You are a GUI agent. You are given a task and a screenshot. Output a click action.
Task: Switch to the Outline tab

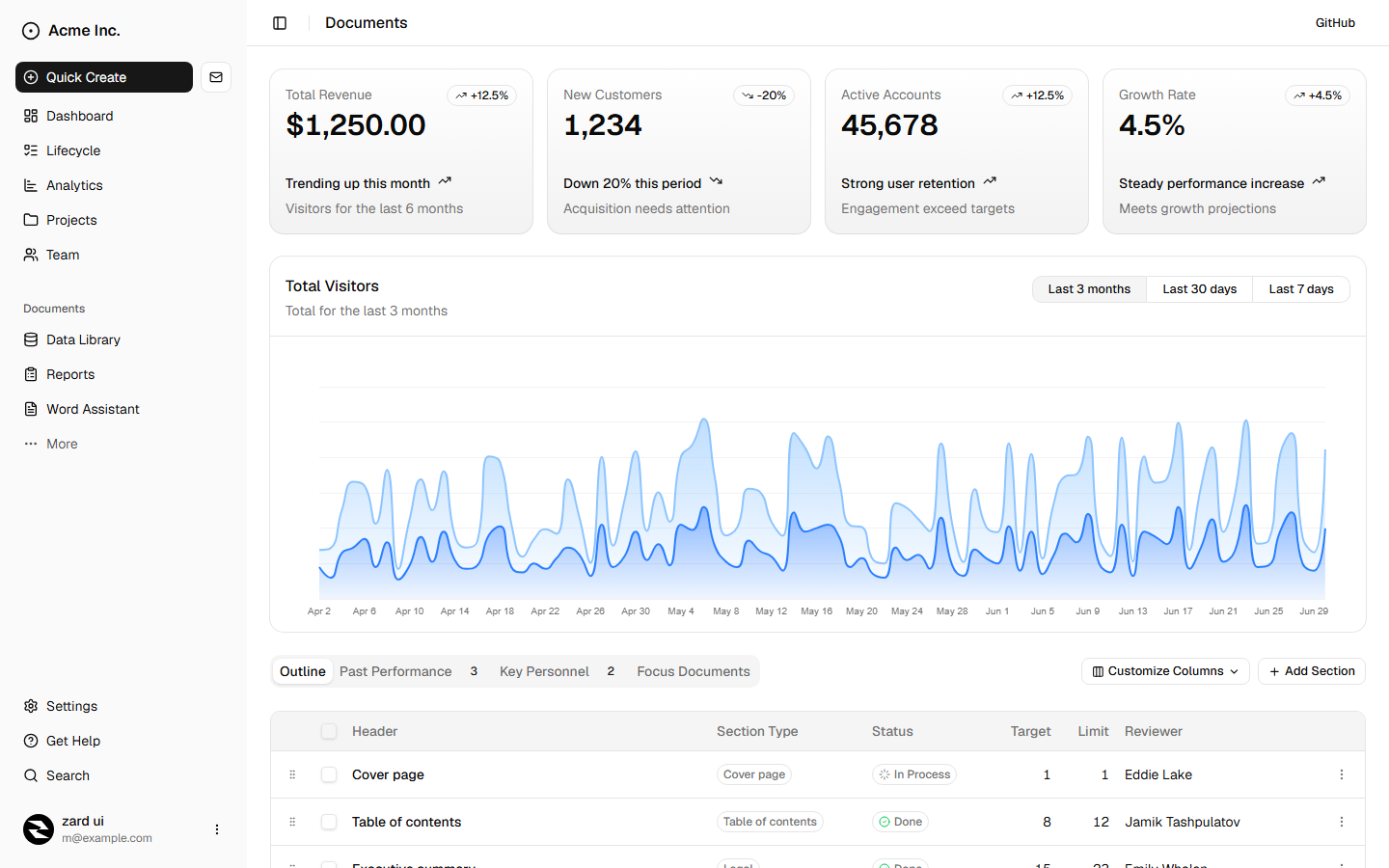(303, 671)
